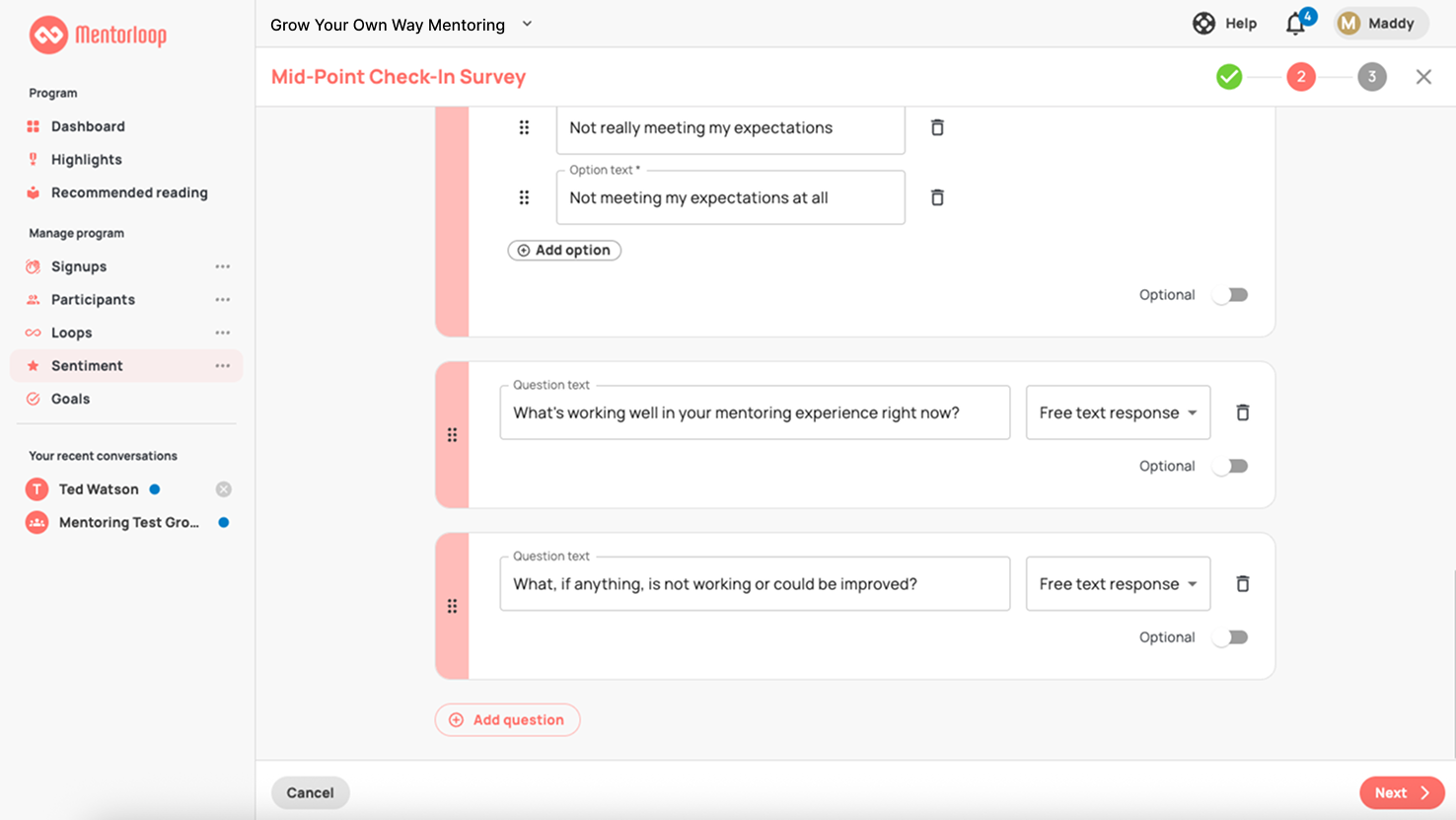
Task: Open Maddy's user profile menu
Action: pyautogui.click(x=1381, y=24)
